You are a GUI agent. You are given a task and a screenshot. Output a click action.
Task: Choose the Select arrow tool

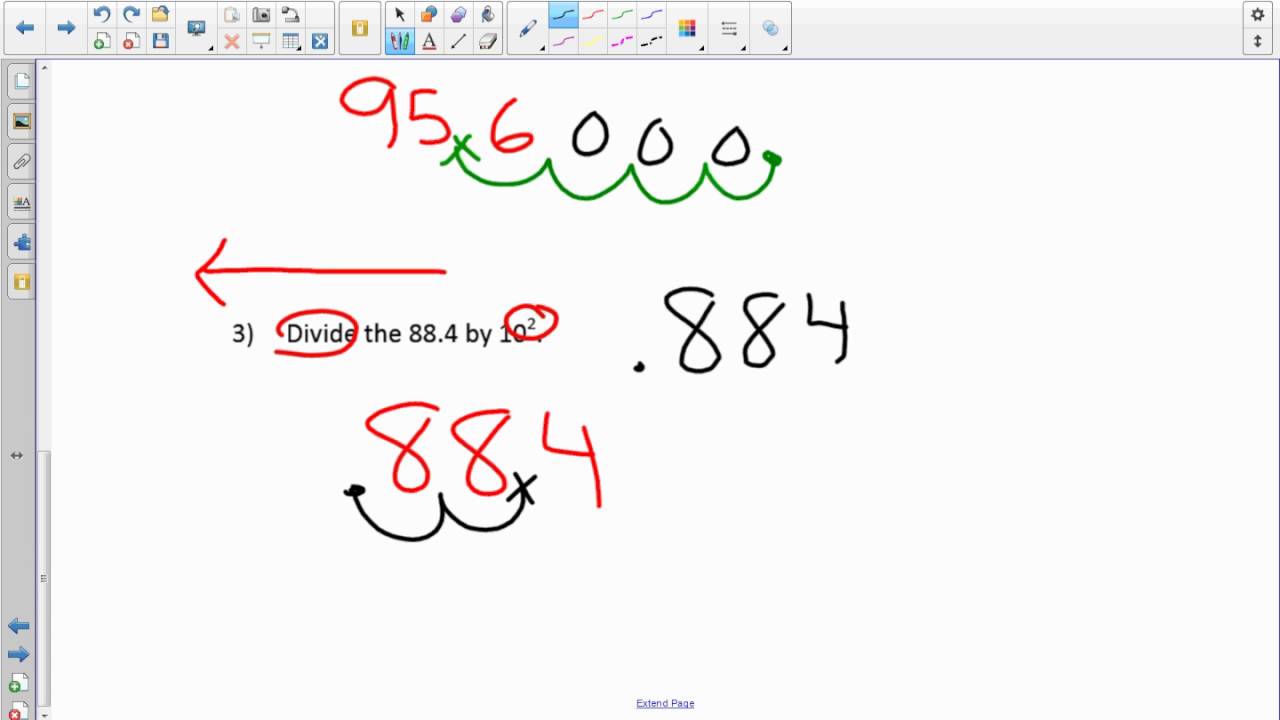point(400,14)
